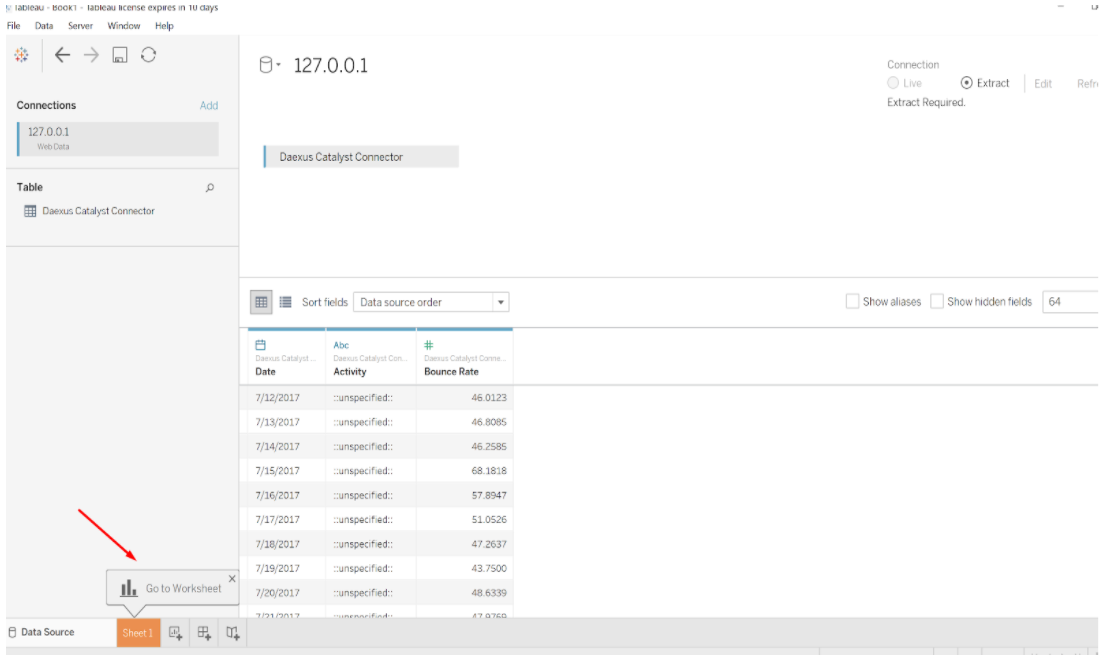Click the 7/15/2017 date cell
This screenshot has height=660, width=1118.
click(x=277, y=471)
